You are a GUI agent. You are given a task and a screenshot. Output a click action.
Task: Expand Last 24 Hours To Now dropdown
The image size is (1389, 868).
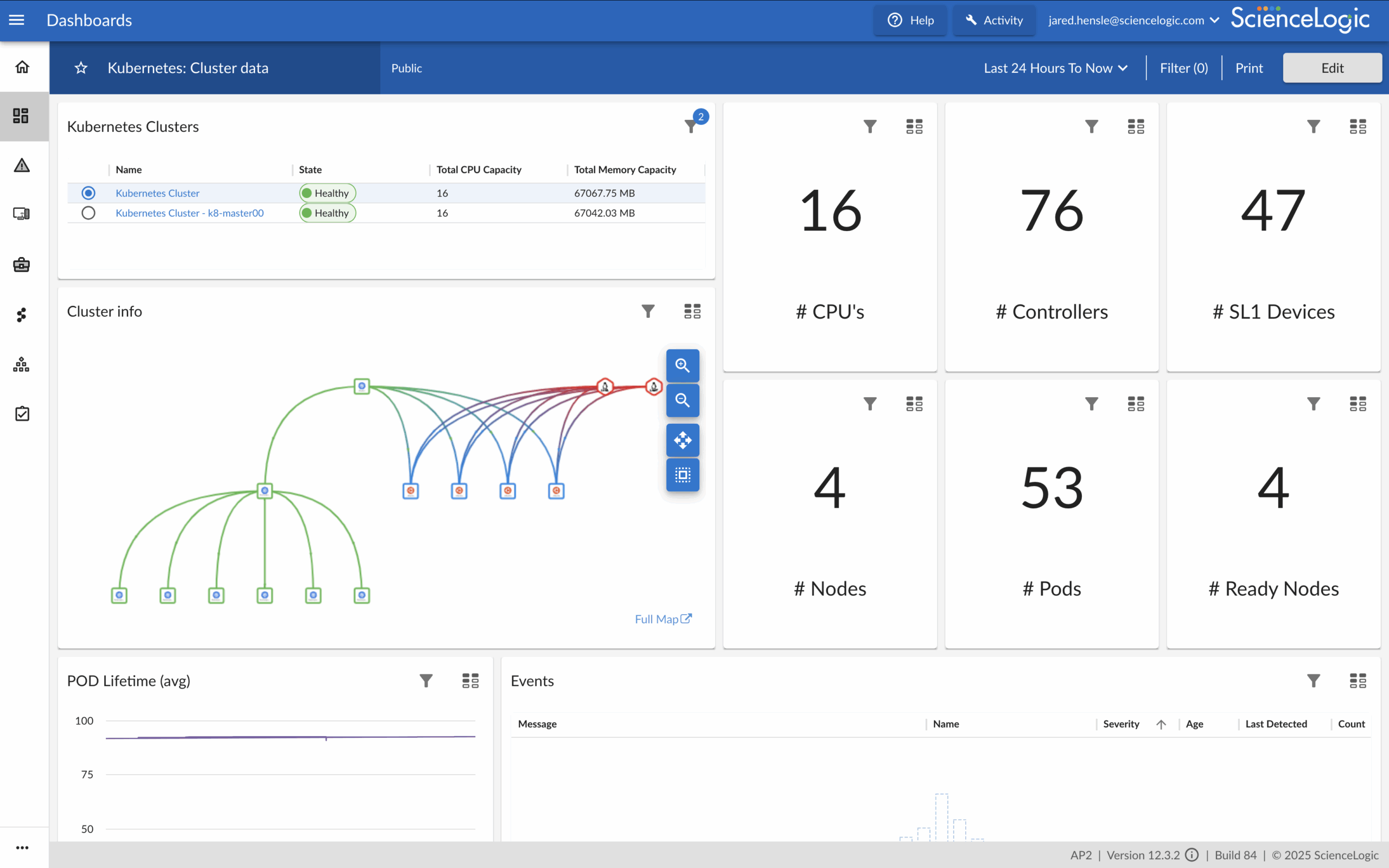click(x=1055, y=68)
